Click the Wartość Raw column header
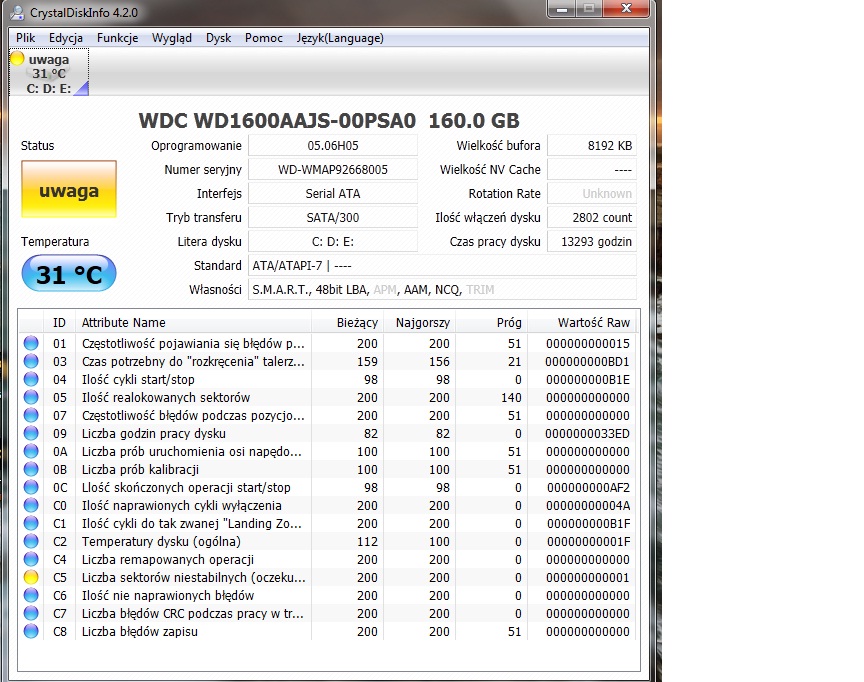This screenshot has width=864, height=682. point(581,322)
